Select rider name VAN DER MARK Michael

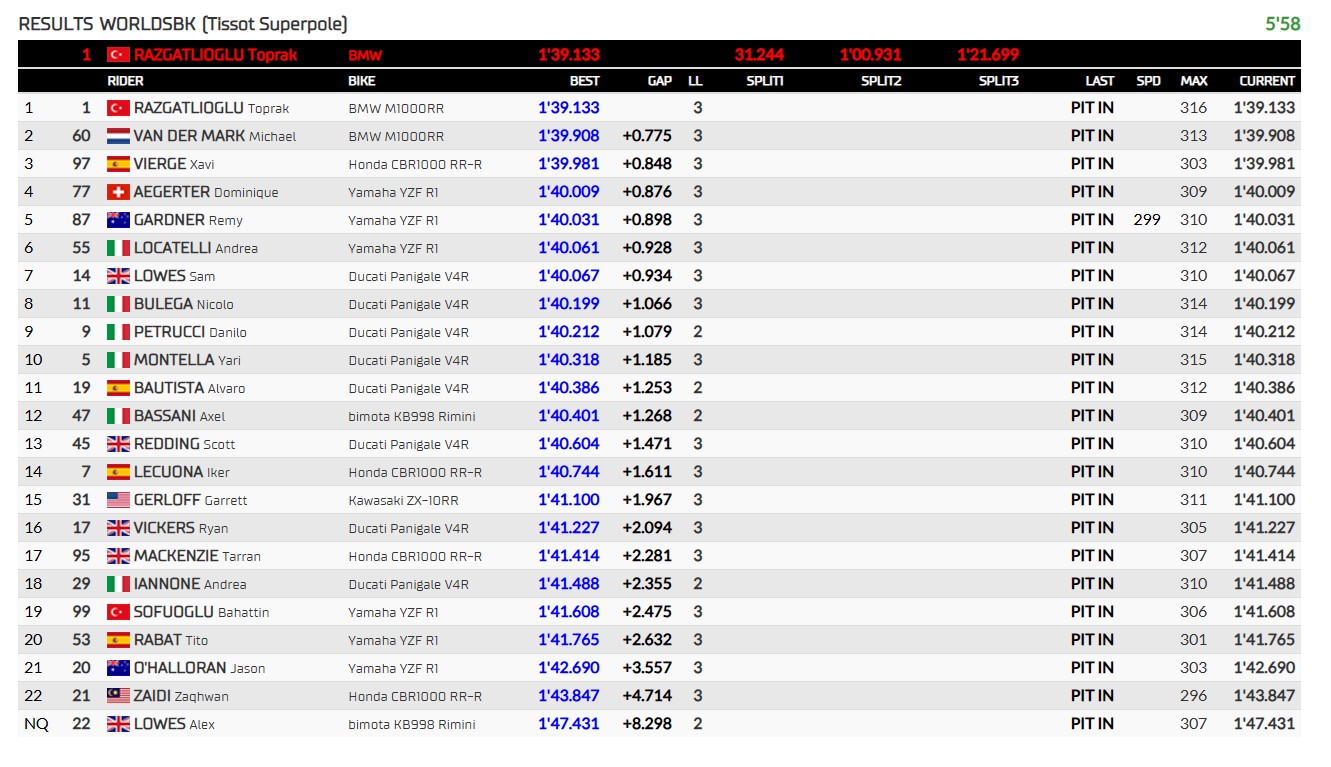pos(215,136)
